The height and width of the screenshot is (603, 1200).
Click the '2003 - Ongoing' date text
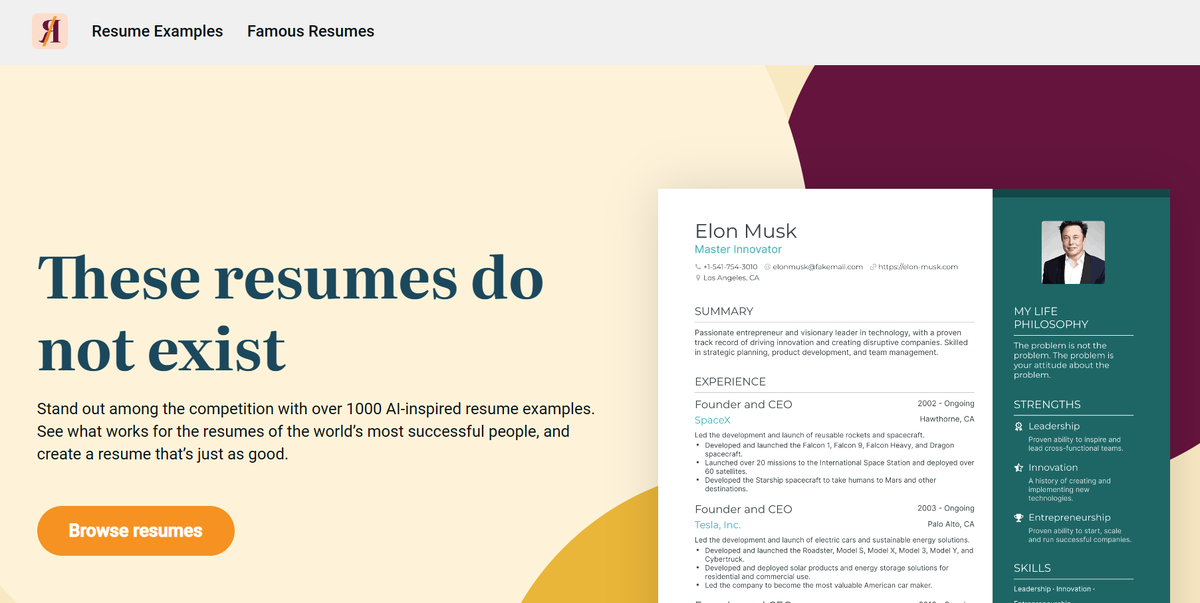(946, 509)
